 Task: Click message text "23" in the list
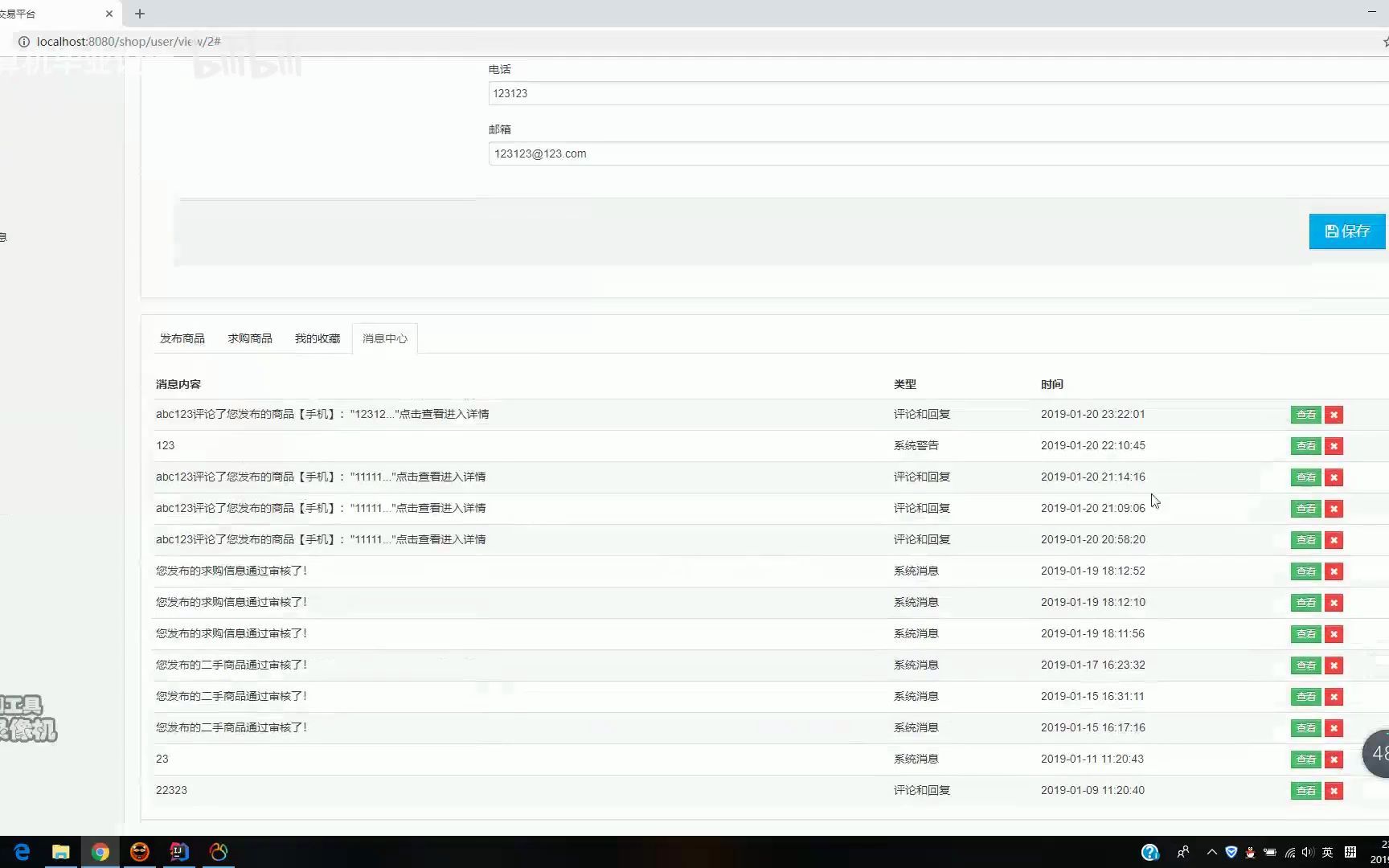pyautogui.click(x=162, y=759)
